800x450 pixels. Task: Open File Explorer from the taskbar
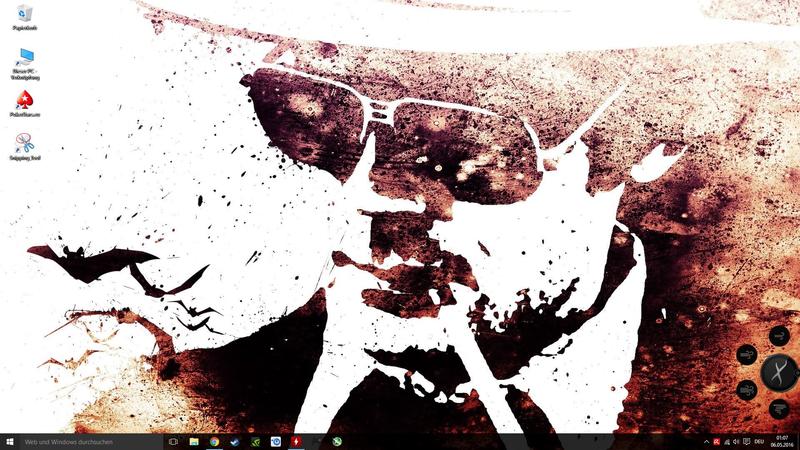(x=194, y=442)
